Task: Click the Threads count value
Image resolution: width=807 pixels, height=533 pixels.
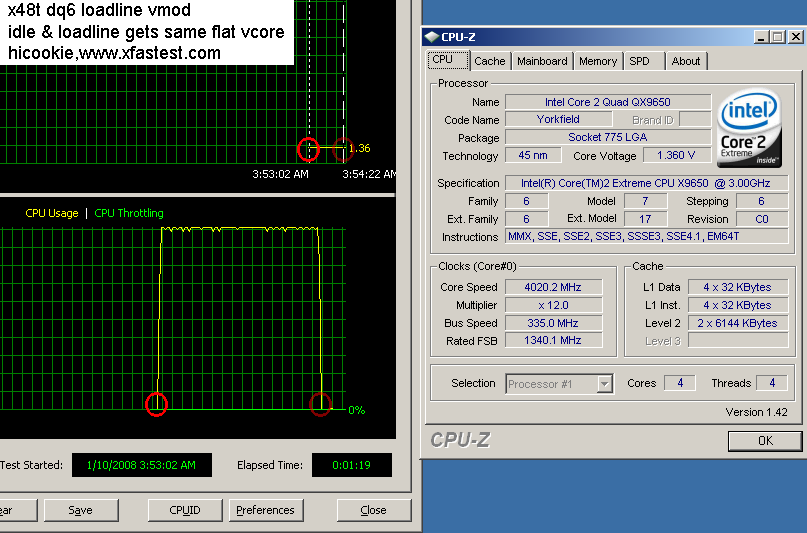Action: click(772, 383)
